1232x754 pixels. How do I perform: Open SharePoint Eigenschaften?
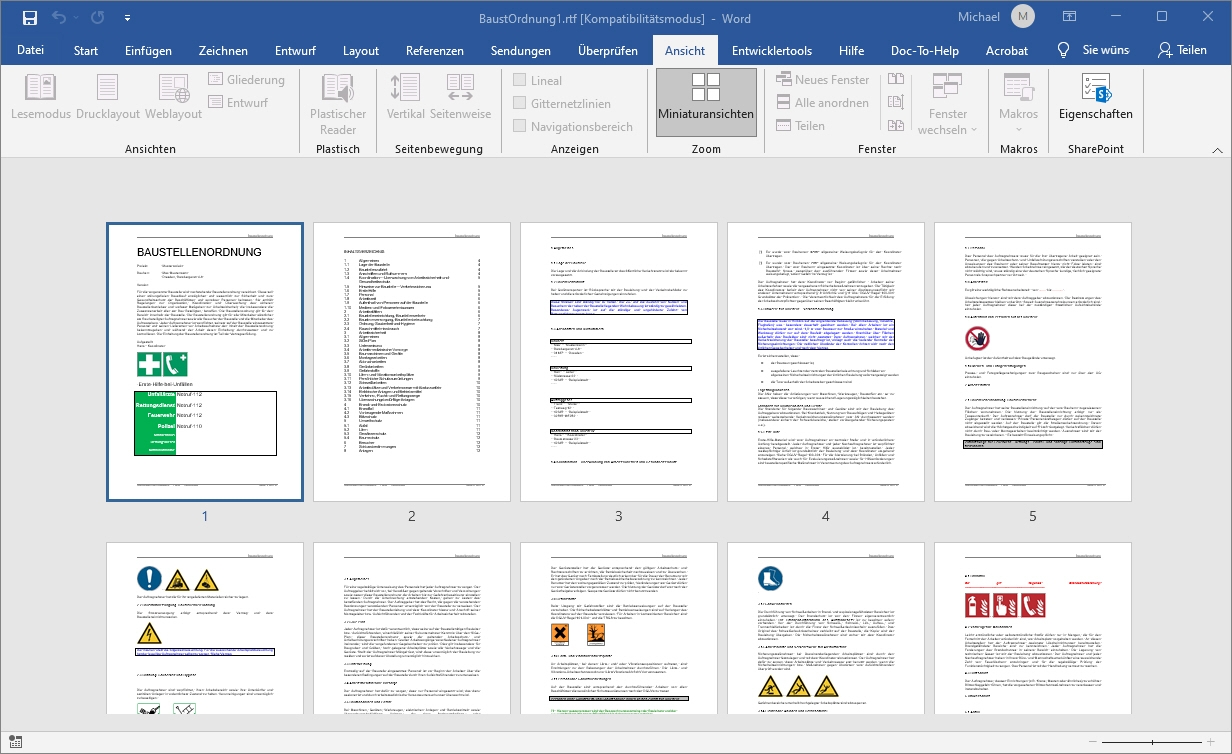[x=1096, y=97]
